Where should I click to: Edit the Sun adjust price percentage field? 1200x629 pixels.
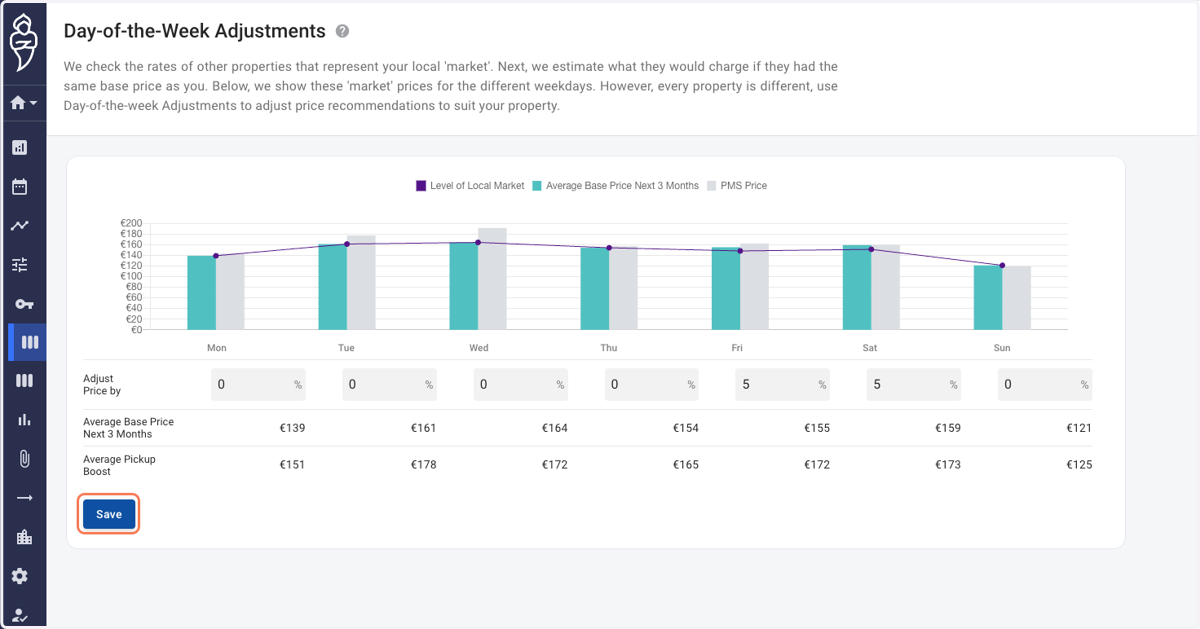1045,384
